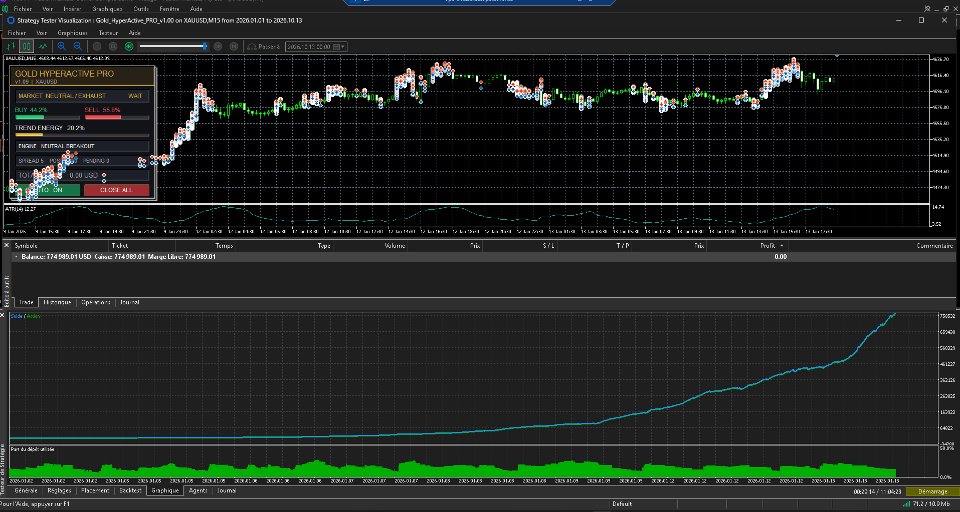The width and height of the screenshot is (960, 512).
Task: Adjust the visualization speed slider
Action: (x=173, y=47)
